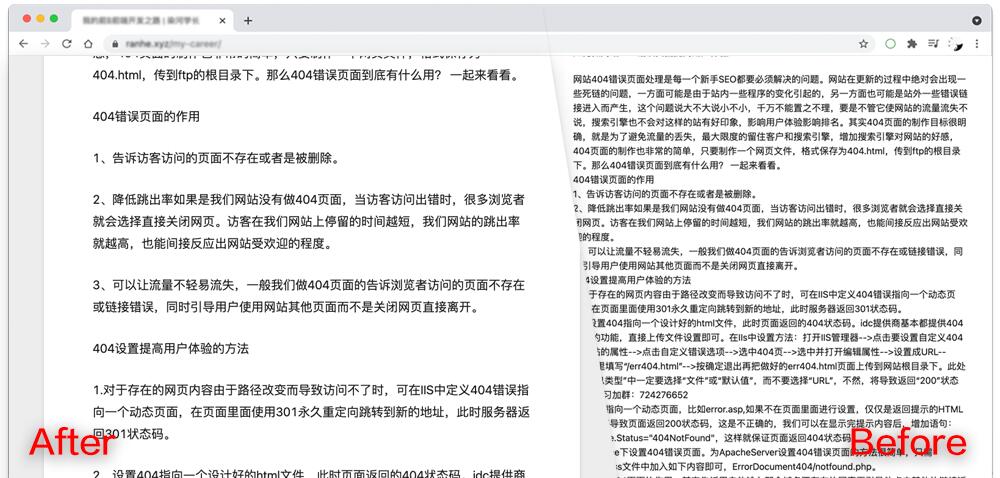Expand the tab search dropdown arrow
1000x478 pixels.
tap(977, 20)
